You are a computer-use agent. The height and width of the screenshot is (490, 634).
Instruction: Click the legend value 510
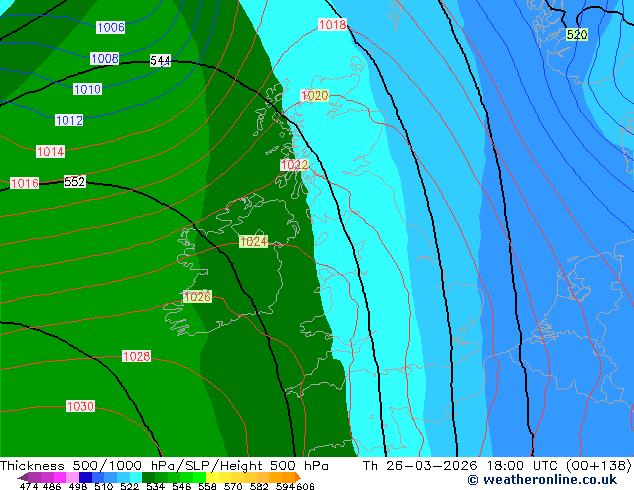(x=104, y=486)
